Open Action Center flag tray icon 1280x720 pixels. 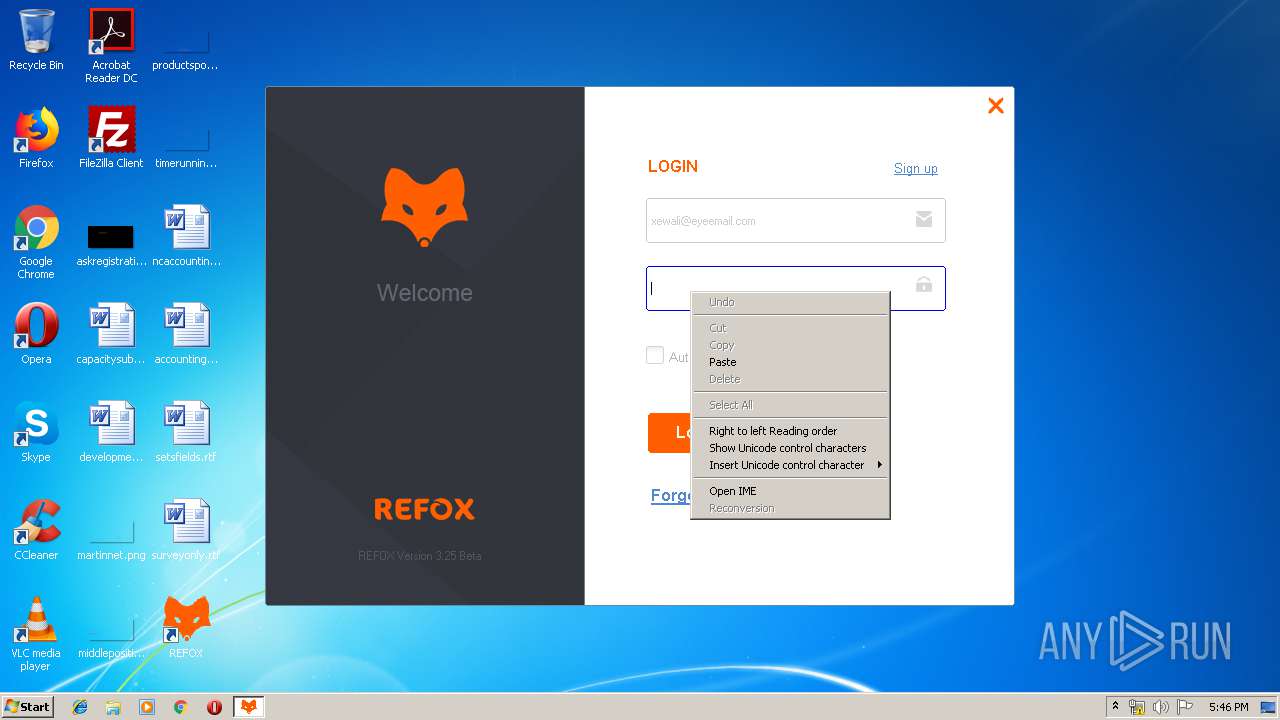click(1185, 707)
